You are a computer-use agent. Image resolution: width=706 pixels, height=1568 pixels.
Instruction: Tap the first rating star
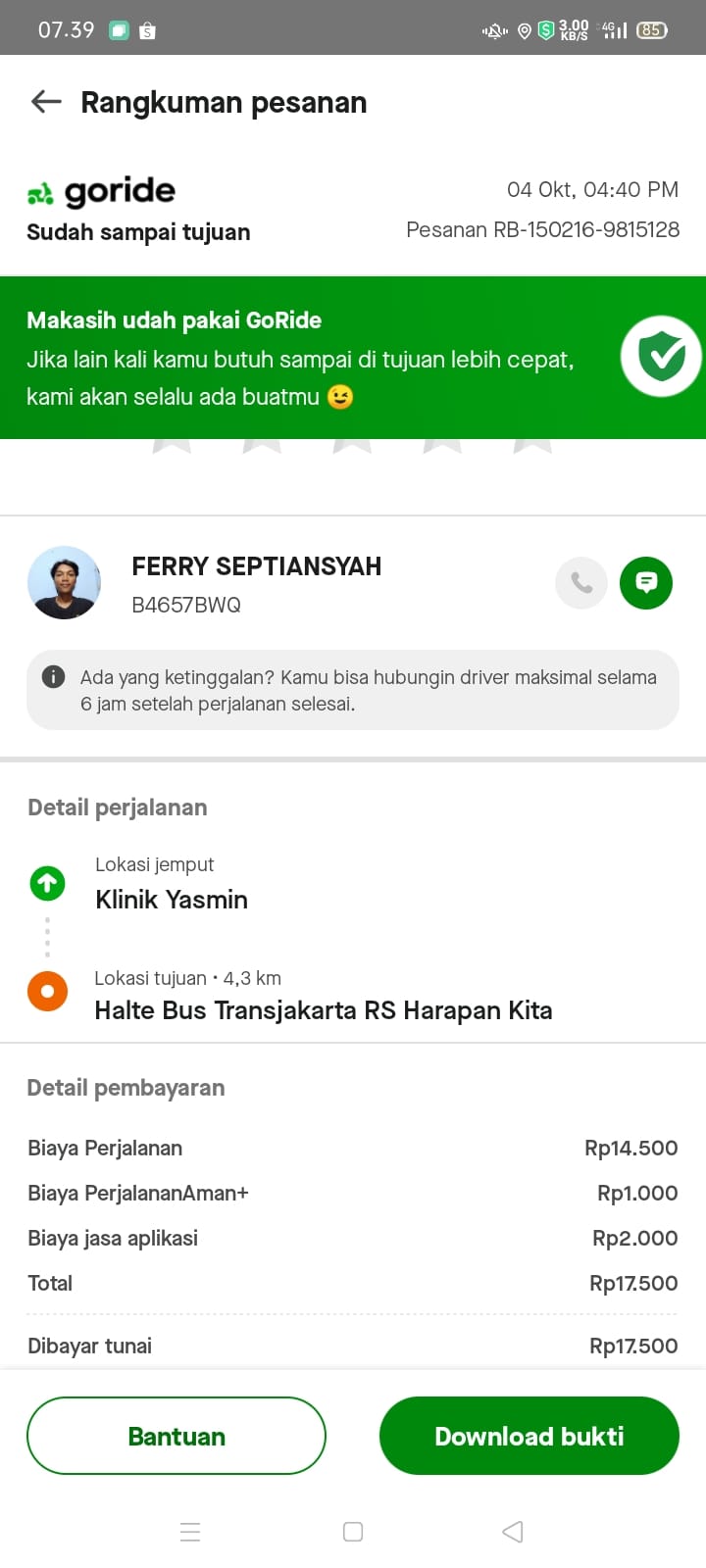tap(172, 446)
